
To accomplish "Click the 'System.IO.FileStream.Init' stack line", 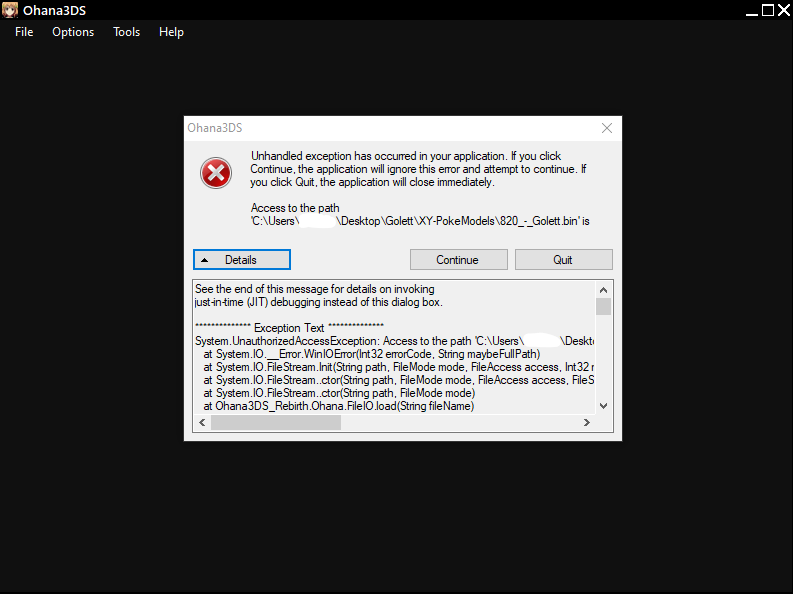I will pos(399,367).
